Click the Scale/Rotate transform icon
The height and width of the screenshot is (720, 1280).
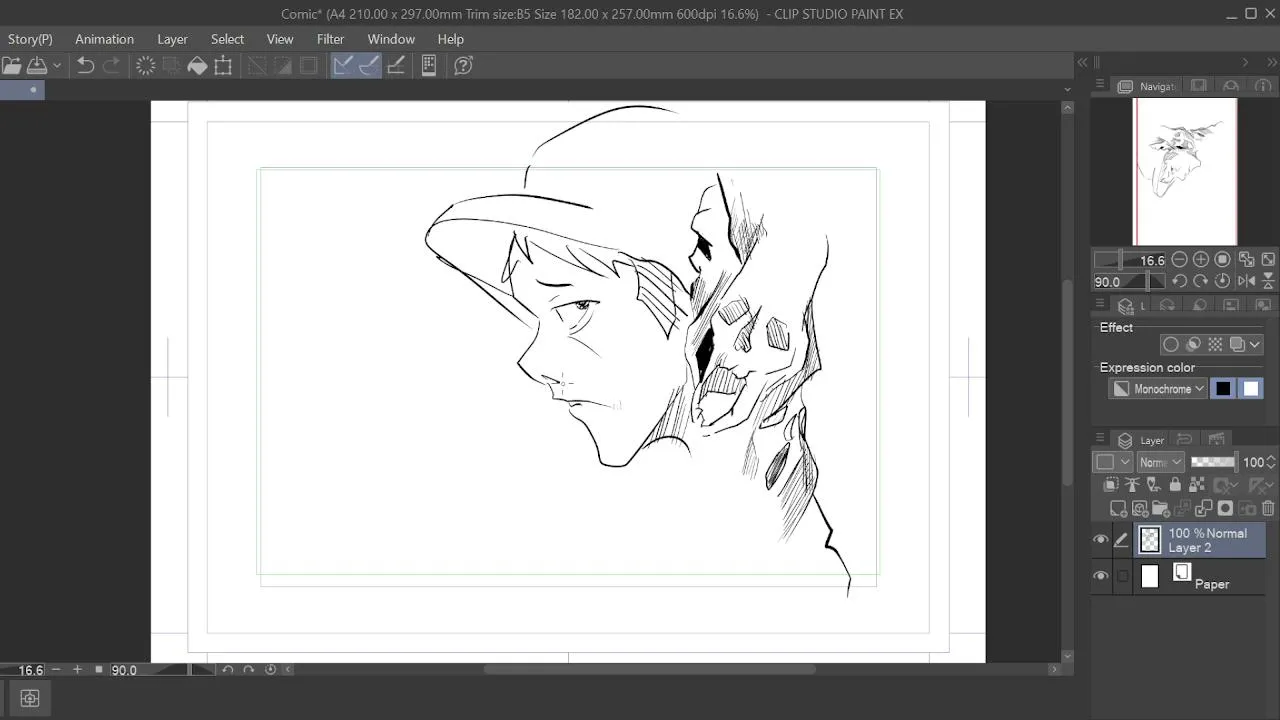pos(223,66)
